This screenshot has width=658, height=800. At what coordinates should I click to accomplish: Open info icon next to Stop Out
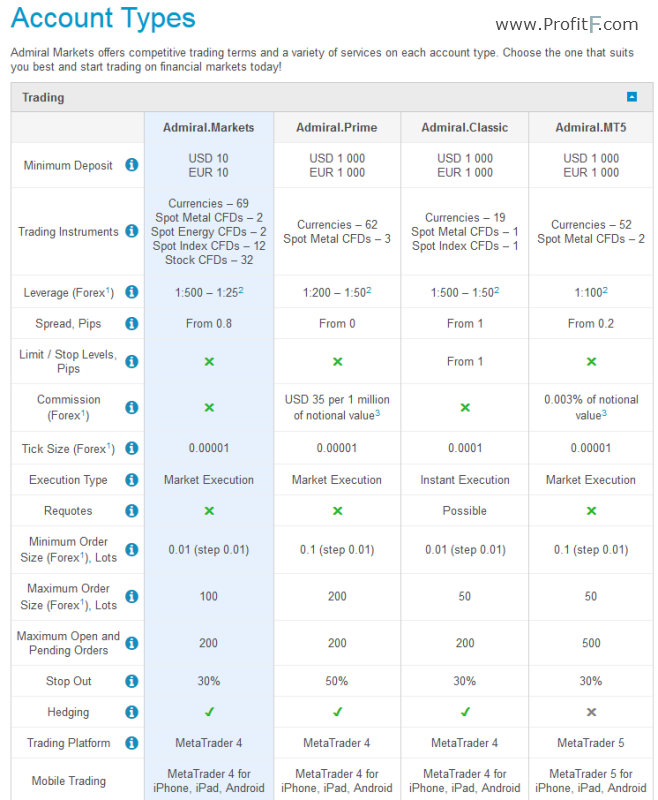[132, 681]
